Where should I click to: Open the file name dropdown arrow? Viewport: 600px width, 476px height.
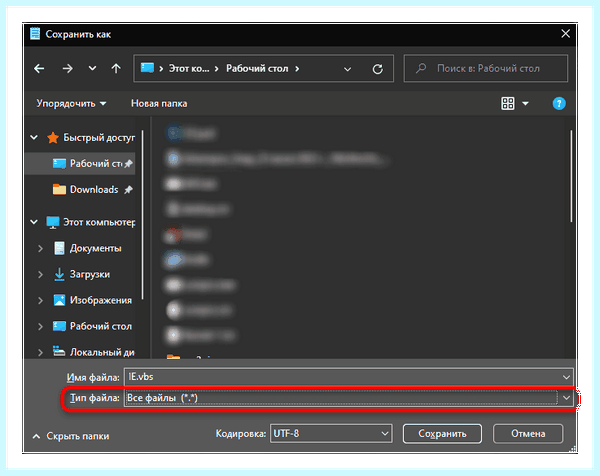click(x=566, y=377)
